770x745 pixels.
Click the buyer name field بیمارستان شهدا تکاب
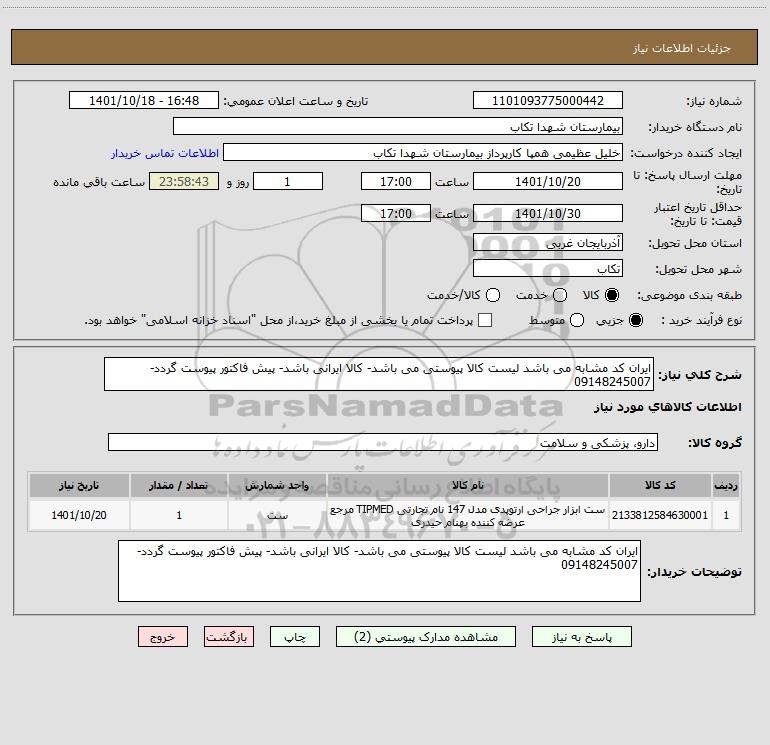click(x=398, y=127)
